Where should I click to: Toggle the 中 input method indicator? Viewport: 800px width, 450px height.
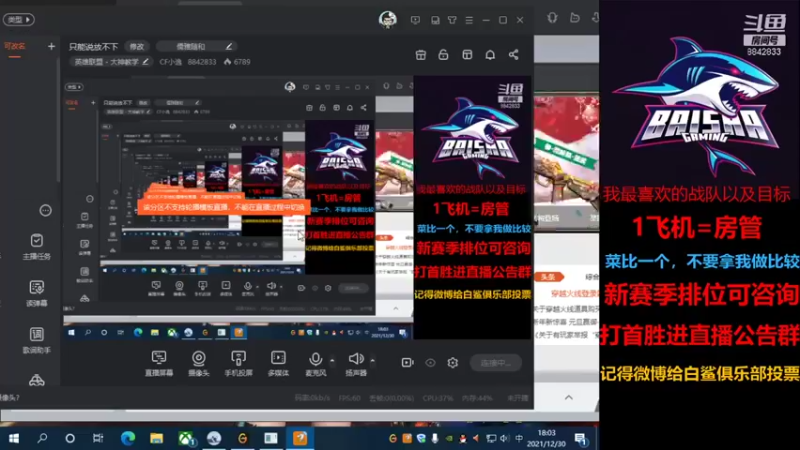pyautogui.click(x=519, y=438)
